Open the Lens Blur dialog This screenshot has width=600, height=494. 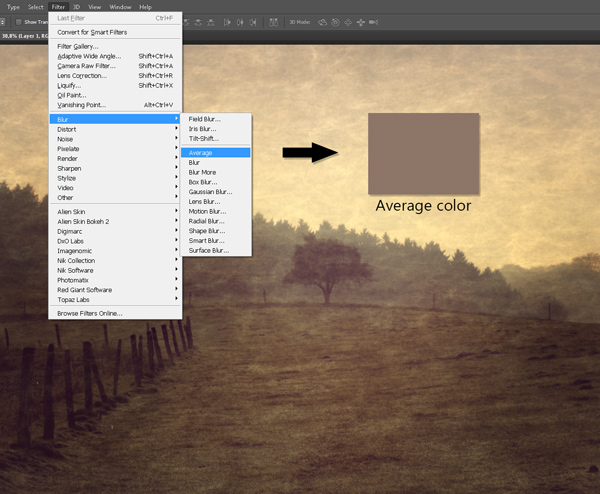pos(216,202)
